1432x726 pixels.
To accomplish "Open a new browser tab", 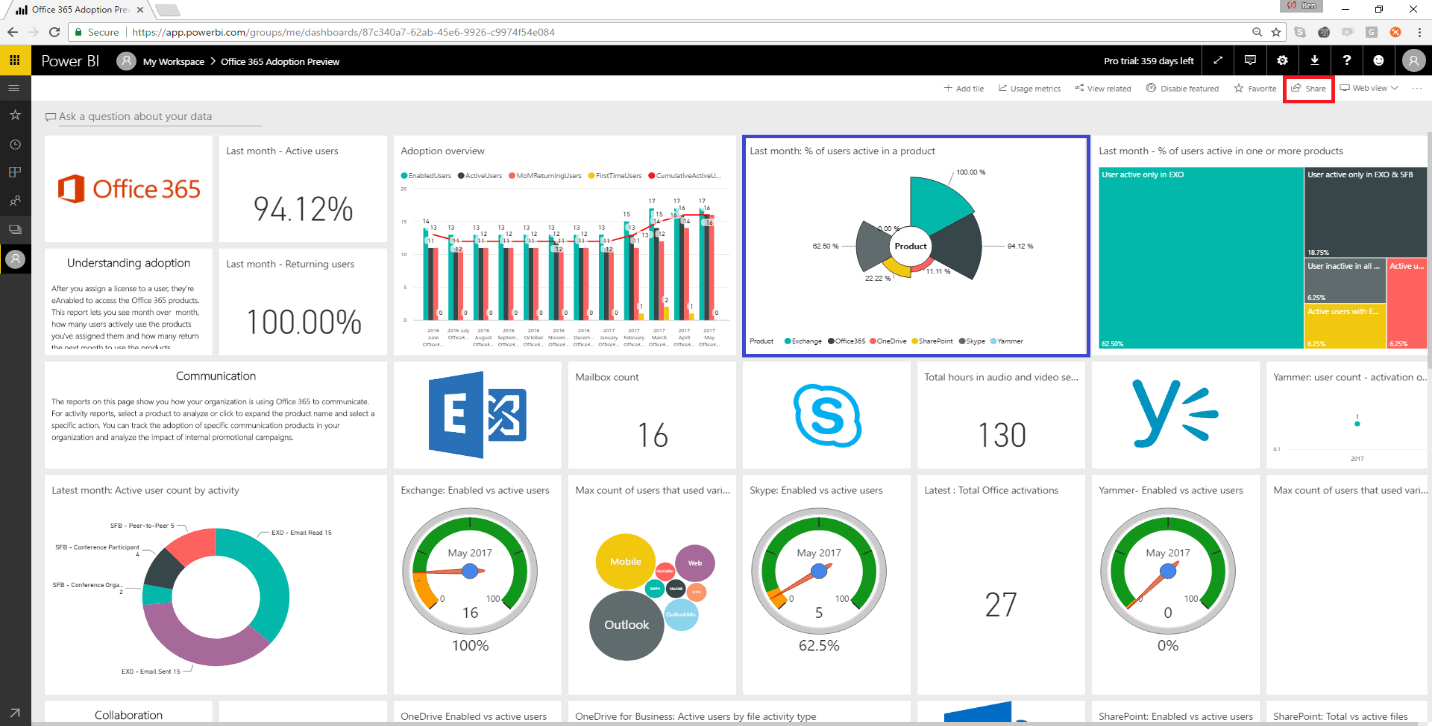I will coord(167,9).
